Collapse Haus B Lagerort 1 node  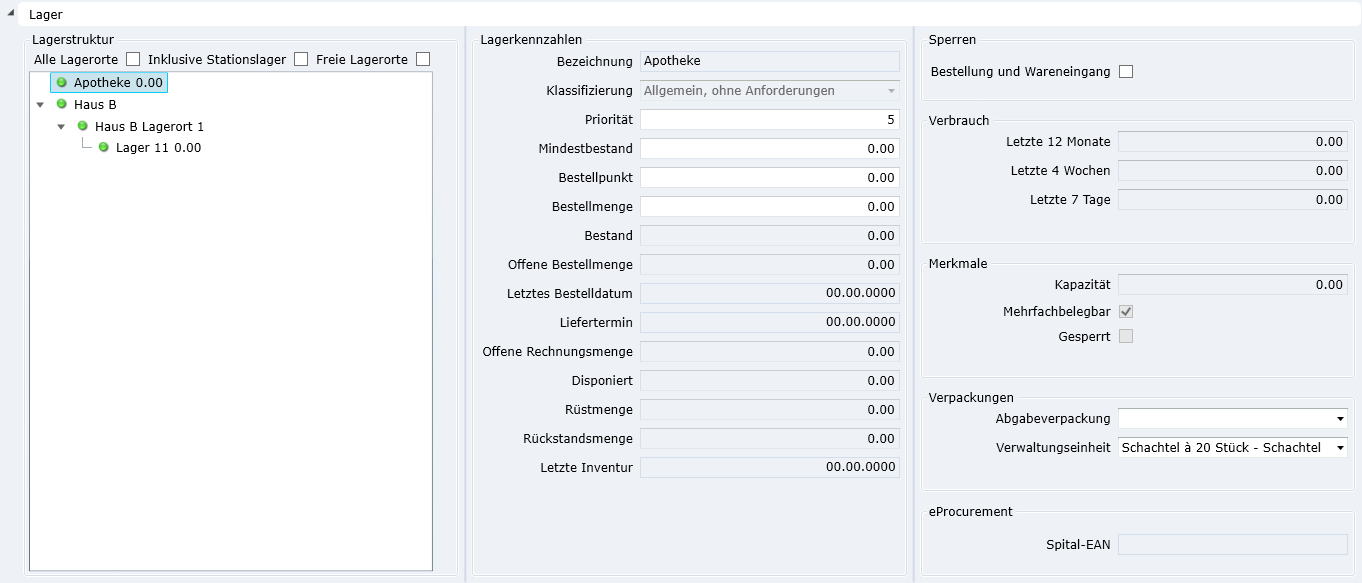coord(61,127)
